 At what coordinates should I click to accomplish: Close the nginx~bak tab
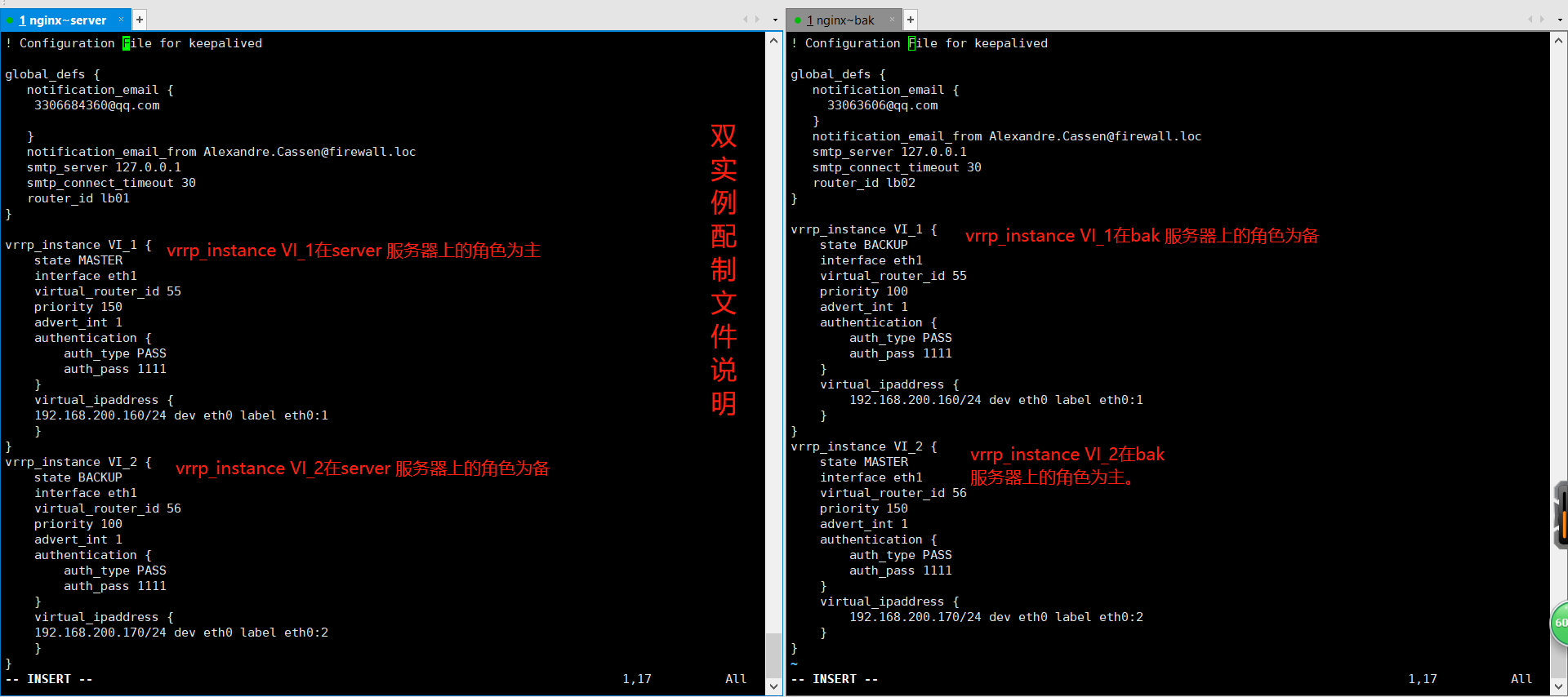click(893, 20)
